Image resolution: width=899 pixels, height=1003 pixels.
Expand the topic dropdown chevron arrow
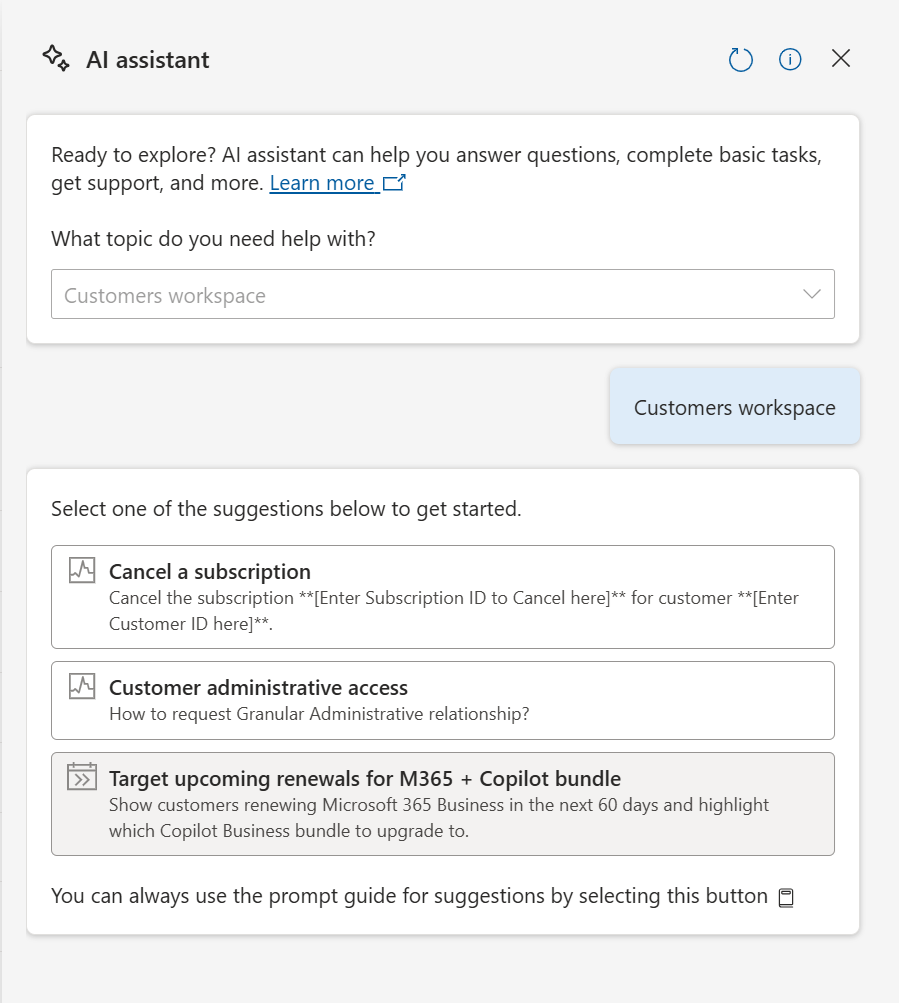[811, 294]
